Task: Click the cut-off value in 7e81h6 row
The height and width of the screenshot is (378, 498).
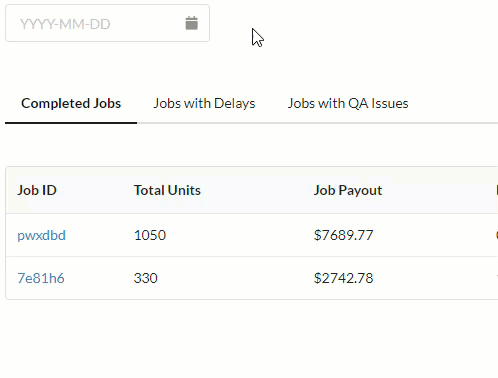Action: (x=497, y=276)
